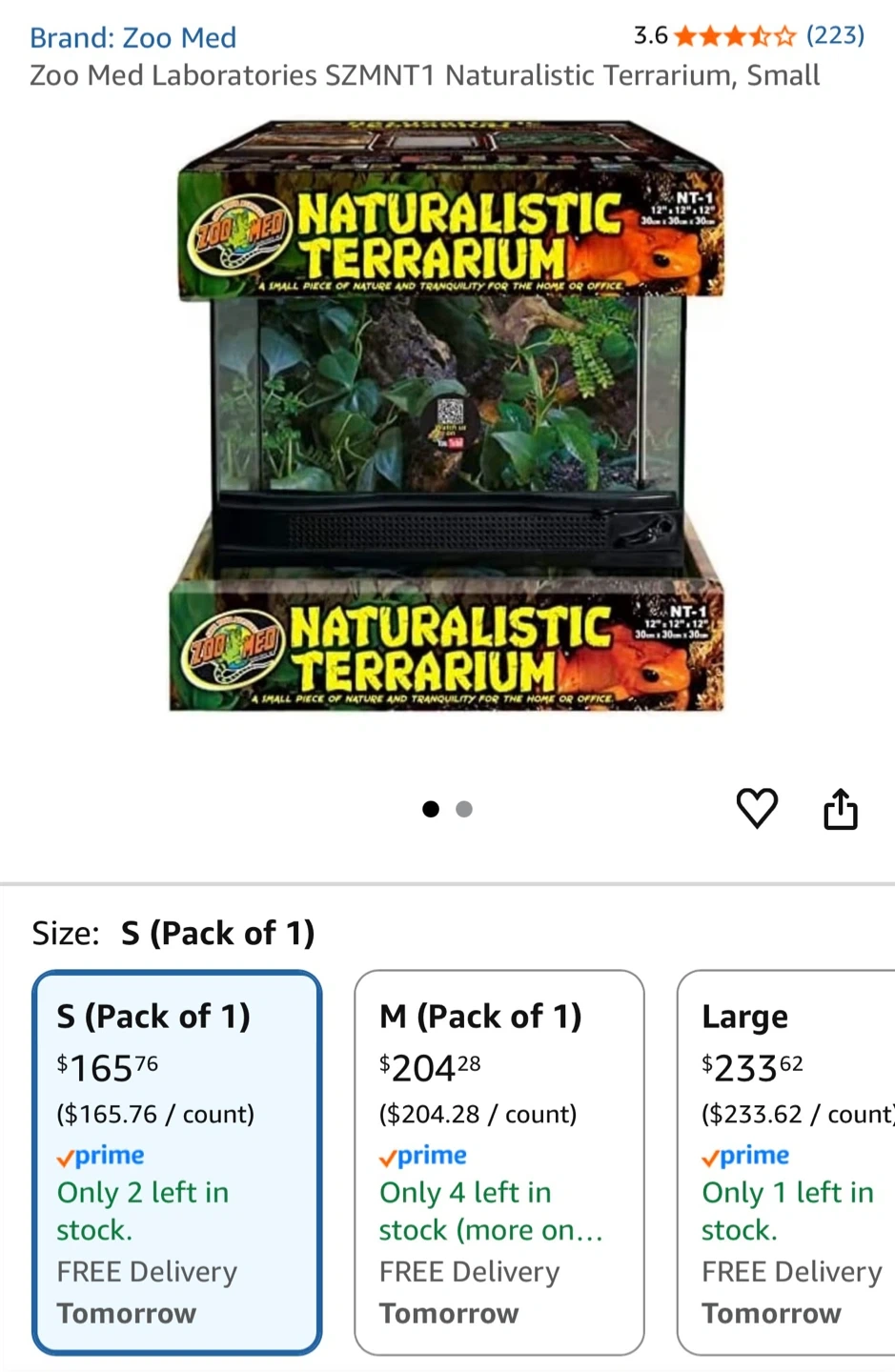Open the terrarium product image
Screen dimensions: 895x1372
click(446, 416)
